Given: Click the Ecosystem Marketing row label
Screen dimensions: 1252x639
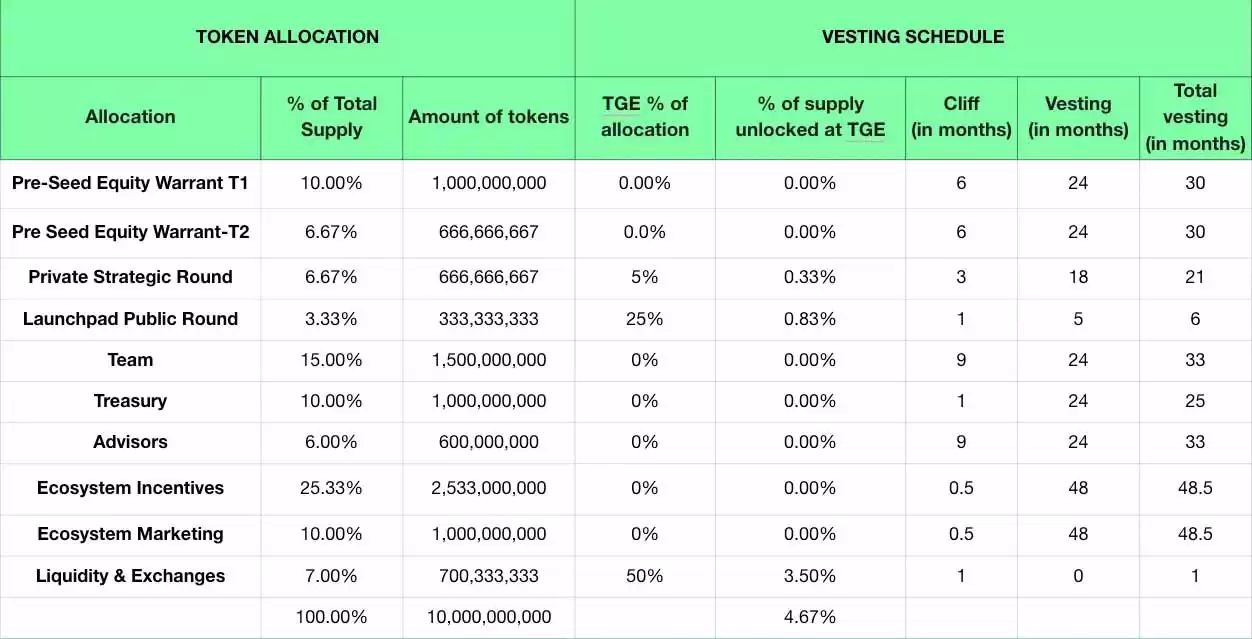Looking at the screenshot, I should click(130, 534).
